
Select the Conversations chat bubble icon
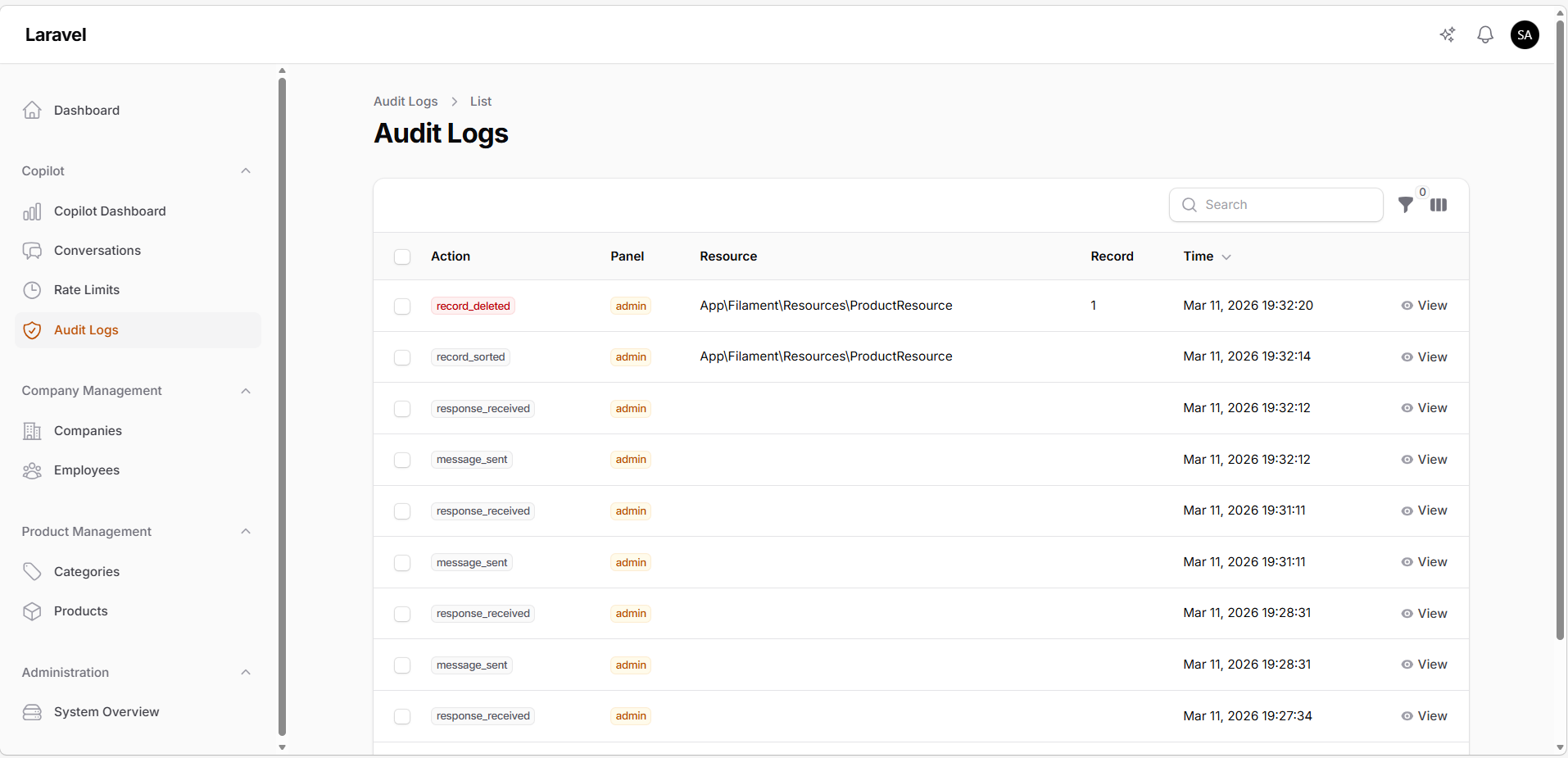(33, 250)
